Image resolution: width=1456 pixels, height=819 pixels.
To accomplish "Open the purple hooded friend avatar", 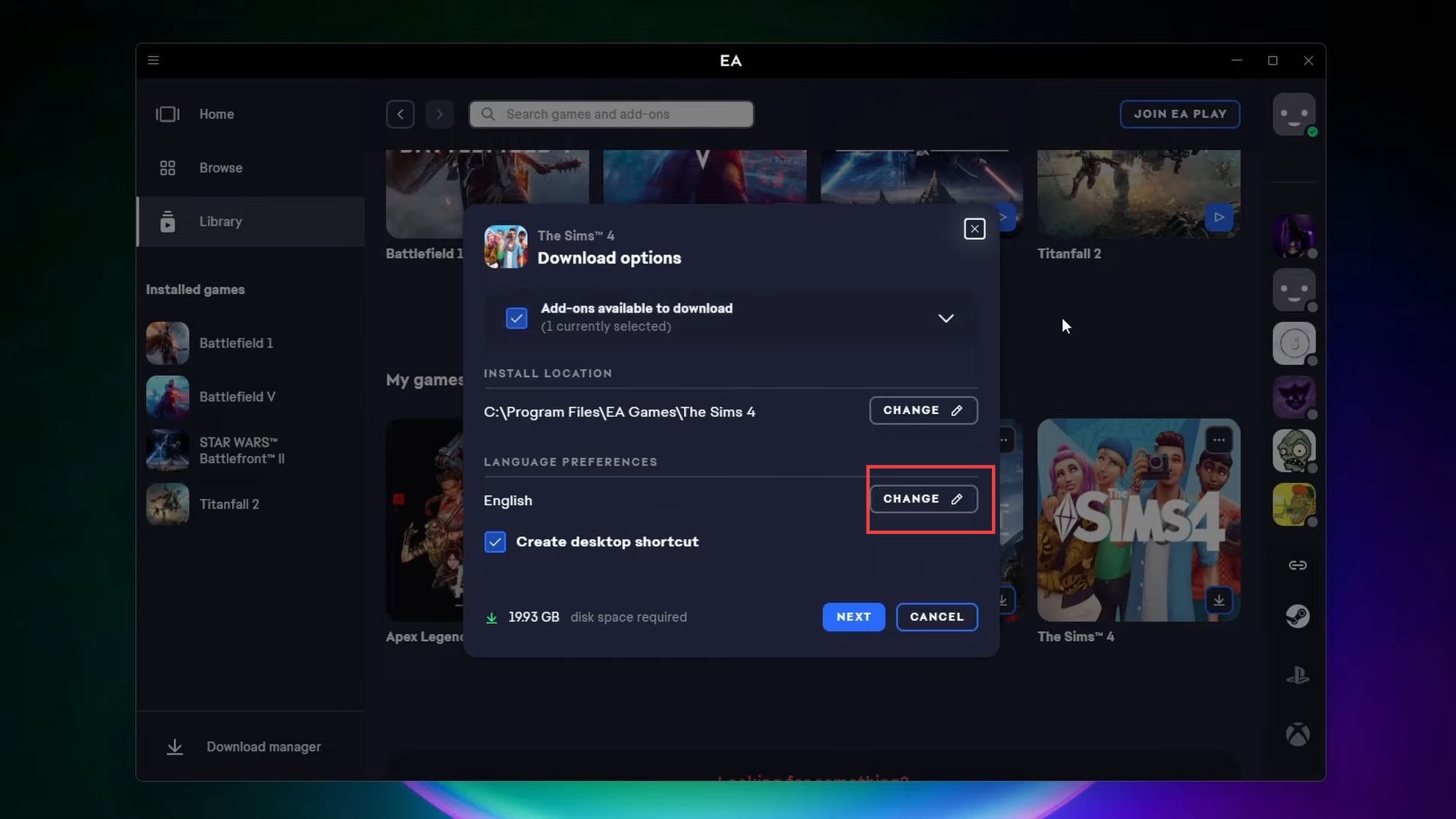I will 1294,236.
